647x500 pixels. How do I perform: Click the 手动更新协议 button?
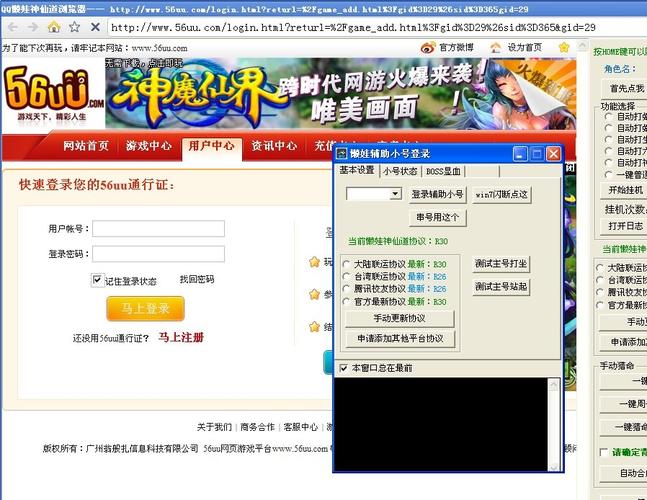point(399,318)
